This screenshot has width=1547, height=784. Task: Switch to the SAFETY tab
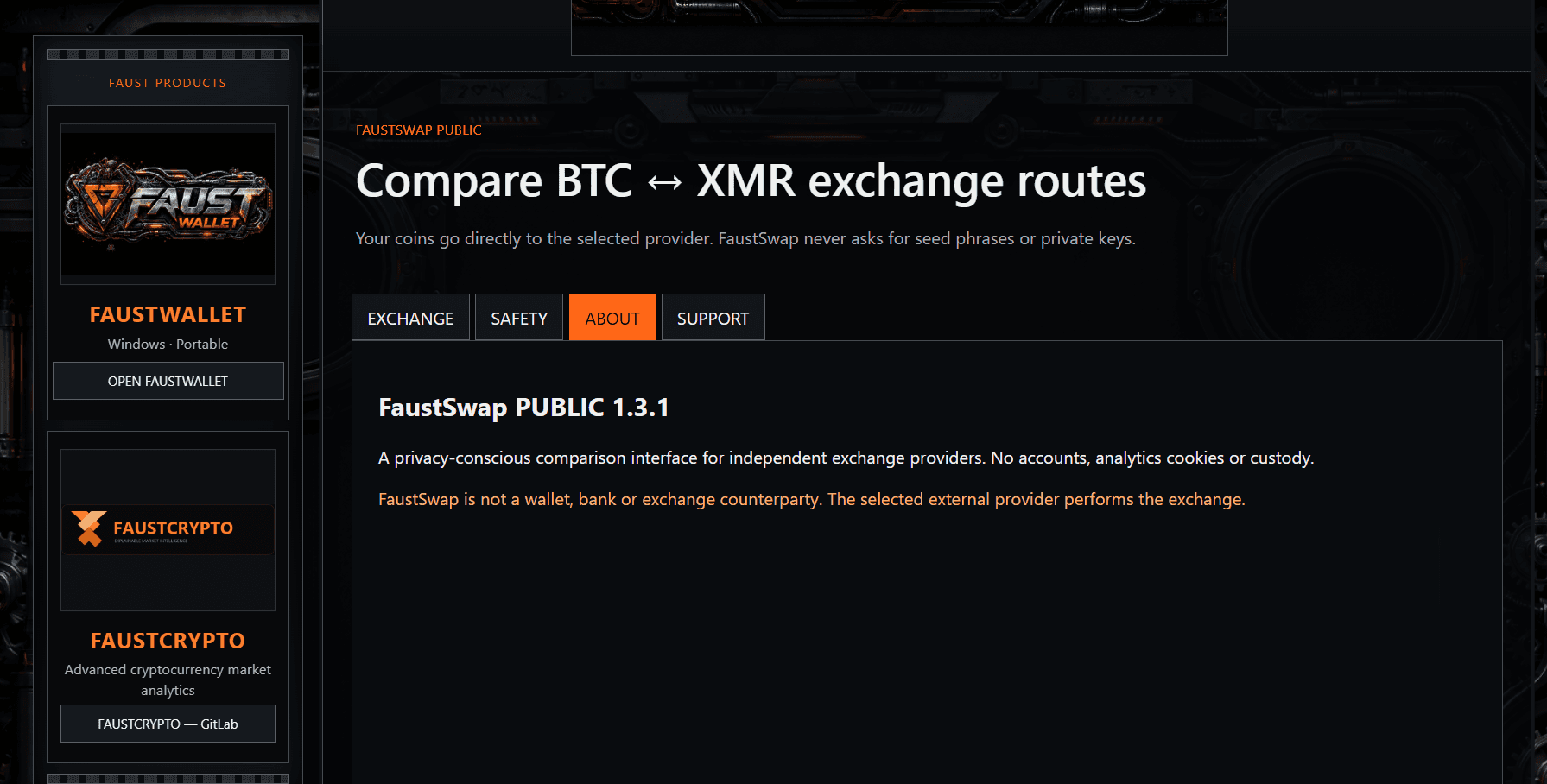click(x=519, y=318)
